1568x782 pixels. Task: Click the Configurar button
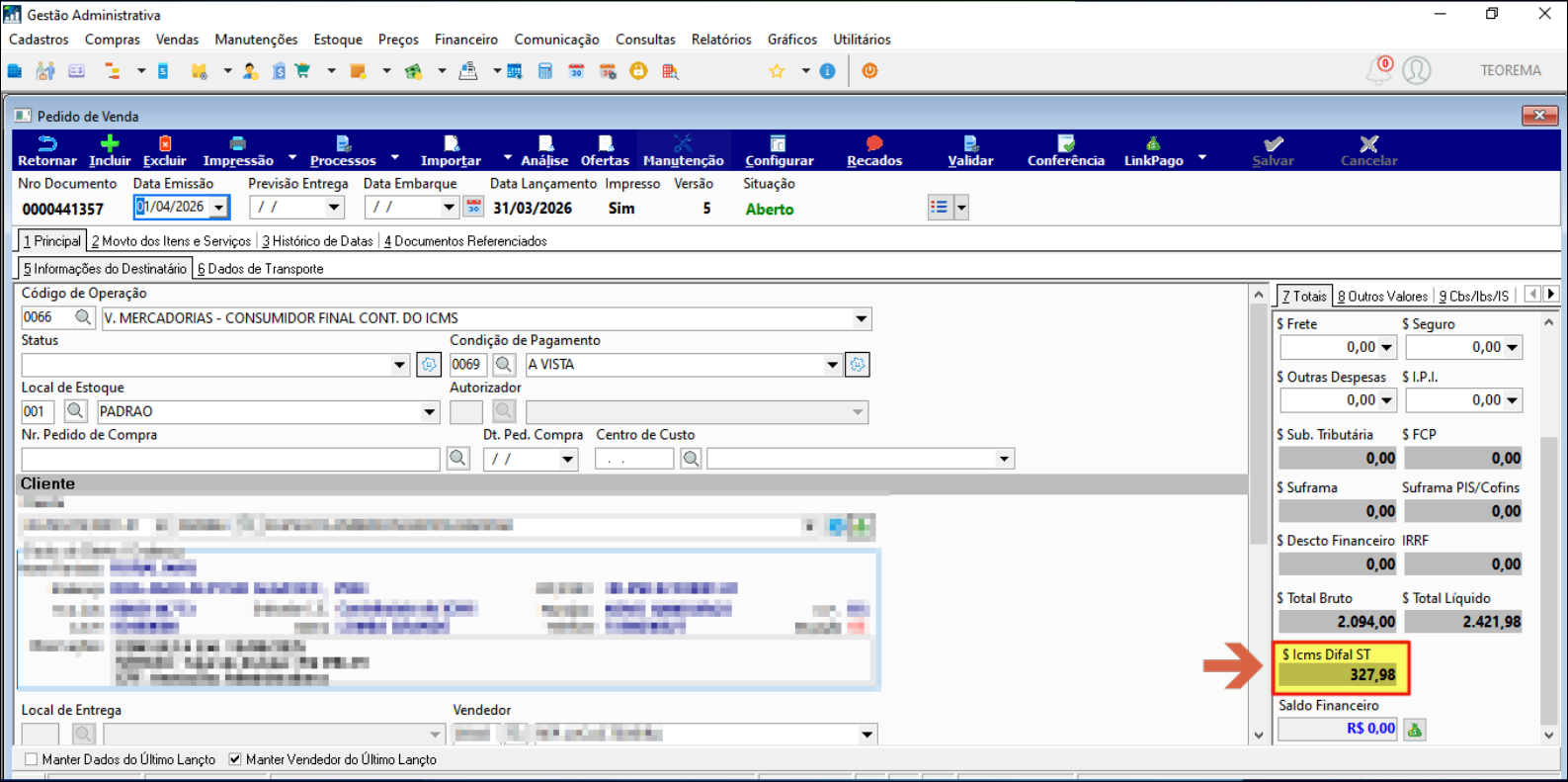(x=779, y=151)
